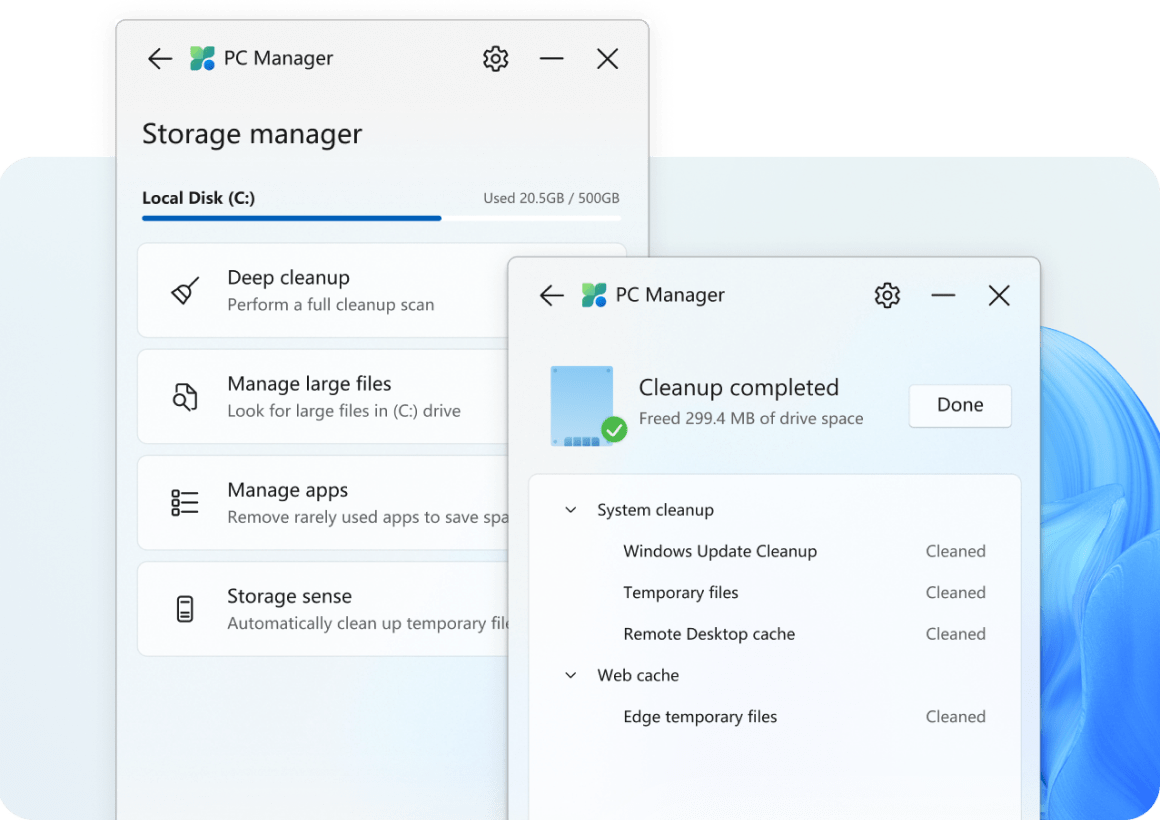Open the Storage sense option

330,608
